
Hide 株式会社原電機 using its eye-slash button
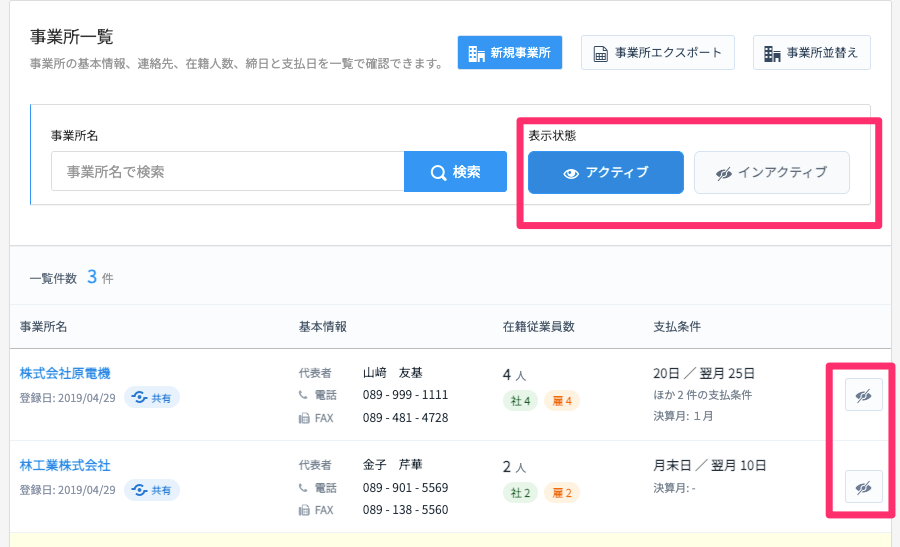click(x=863, y=396)
